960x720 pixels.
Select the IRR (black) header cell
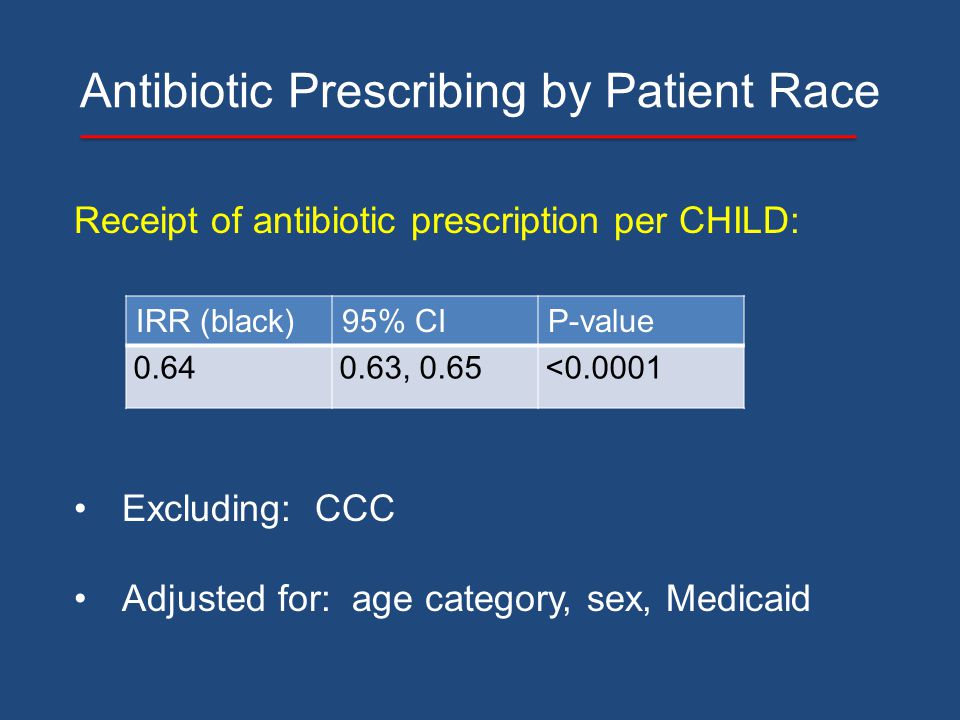pos(228,320)
